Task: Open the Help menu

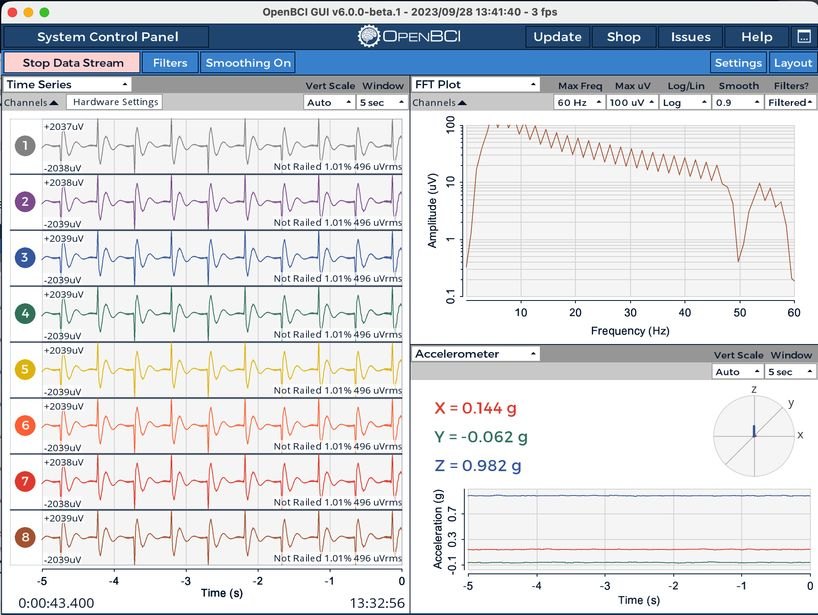Action: click(756, 37)
